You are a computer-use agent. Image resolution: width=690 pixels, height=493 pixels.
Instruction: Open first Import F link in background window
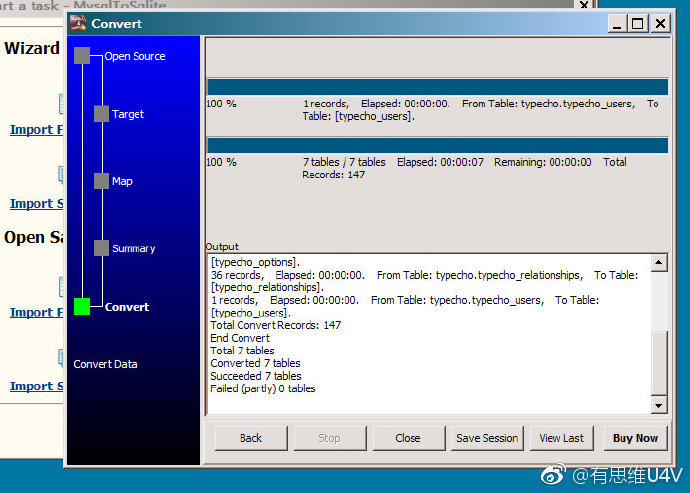37,129
